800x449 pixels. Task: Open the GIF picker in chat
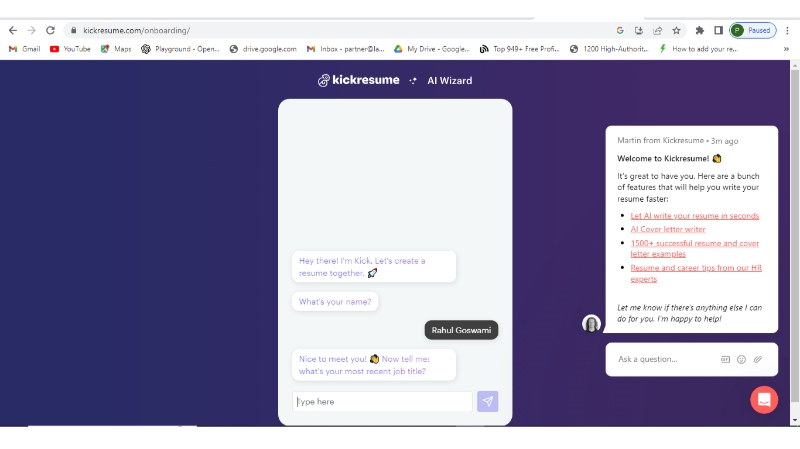(725, 359)
